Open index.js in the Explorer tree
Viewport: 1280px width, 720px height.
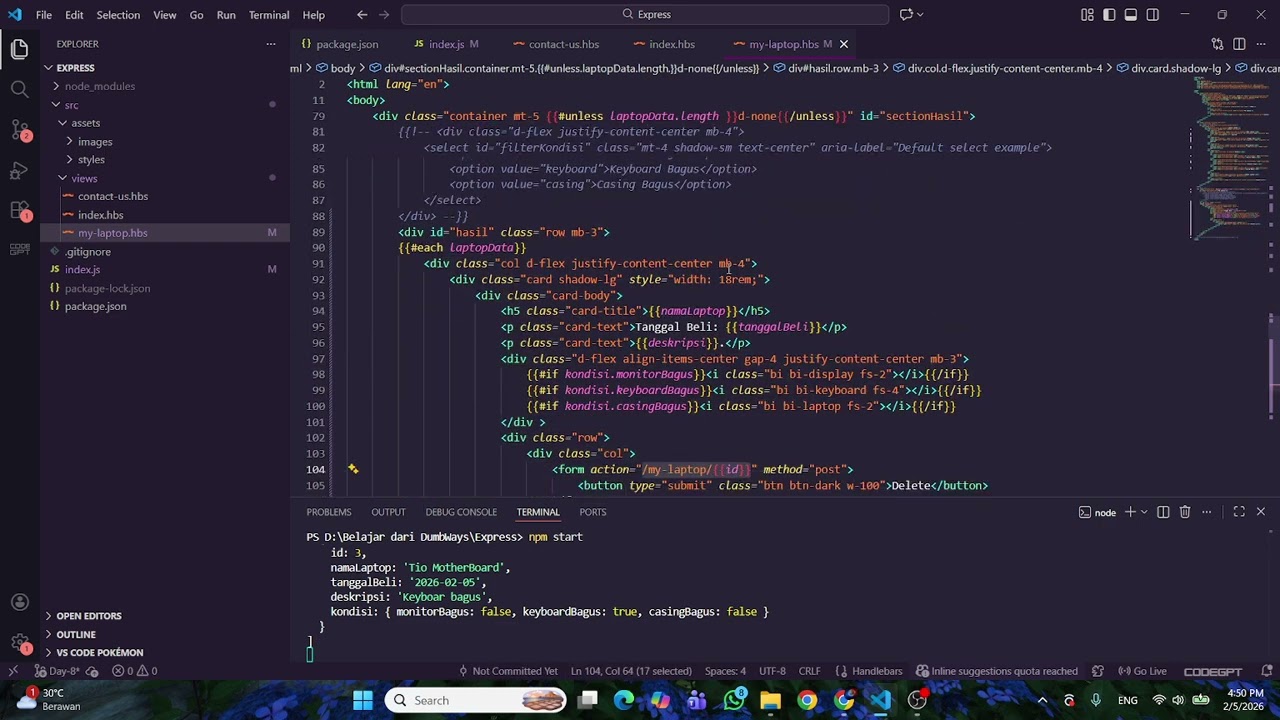pos(82,270)
